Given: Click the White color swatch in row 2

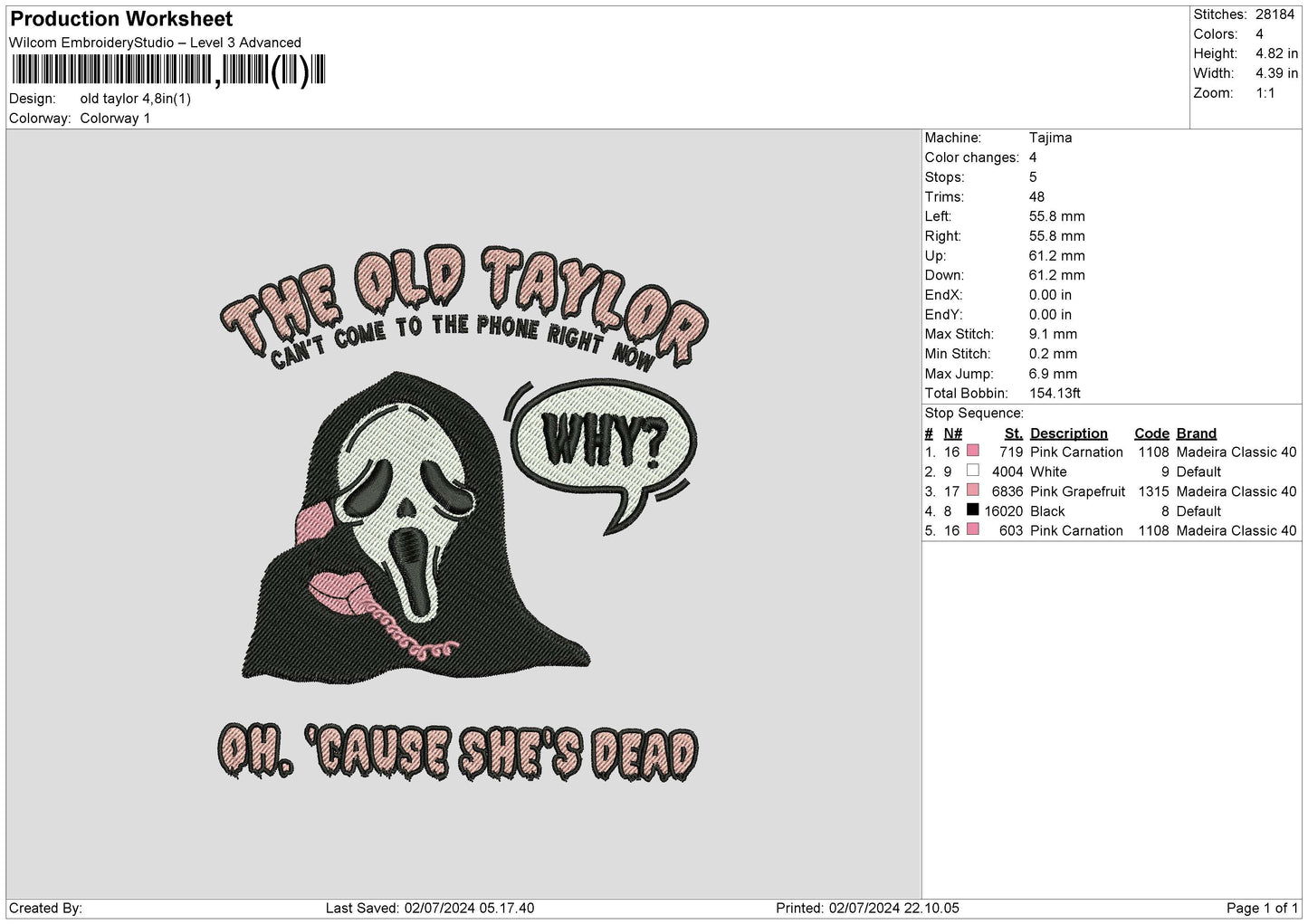Looking at the screenshot, I should 973,471.
